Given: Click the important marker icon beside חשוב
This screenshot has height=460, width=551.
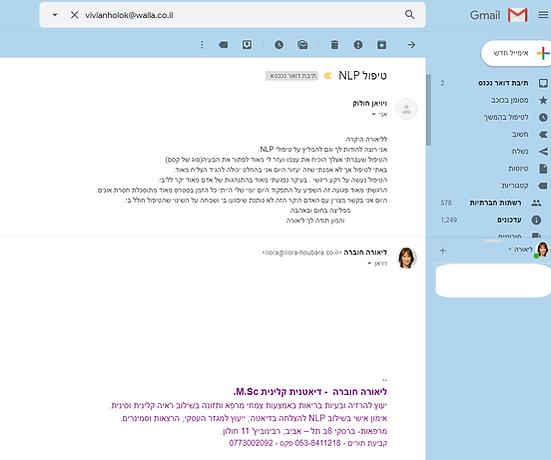Looking at the screenshot, I should [x=543, y=134].
